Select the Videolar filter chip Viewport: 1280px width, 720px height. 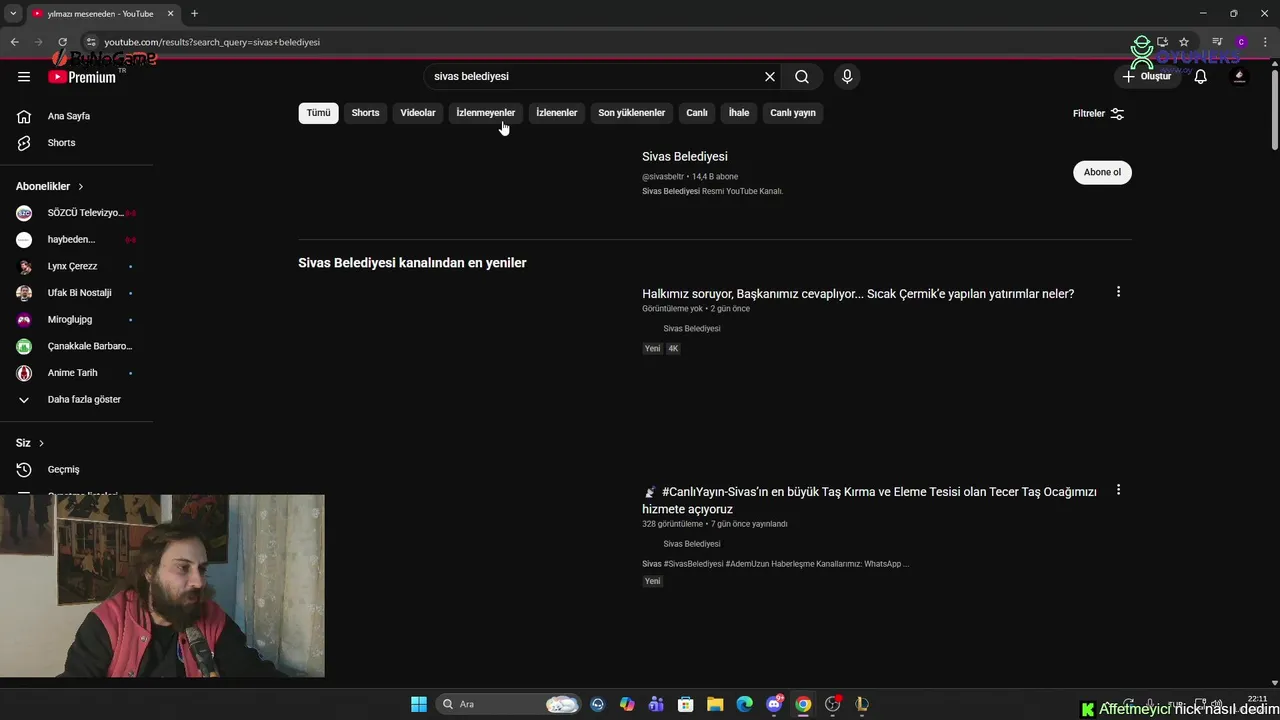tap(418, 113)
